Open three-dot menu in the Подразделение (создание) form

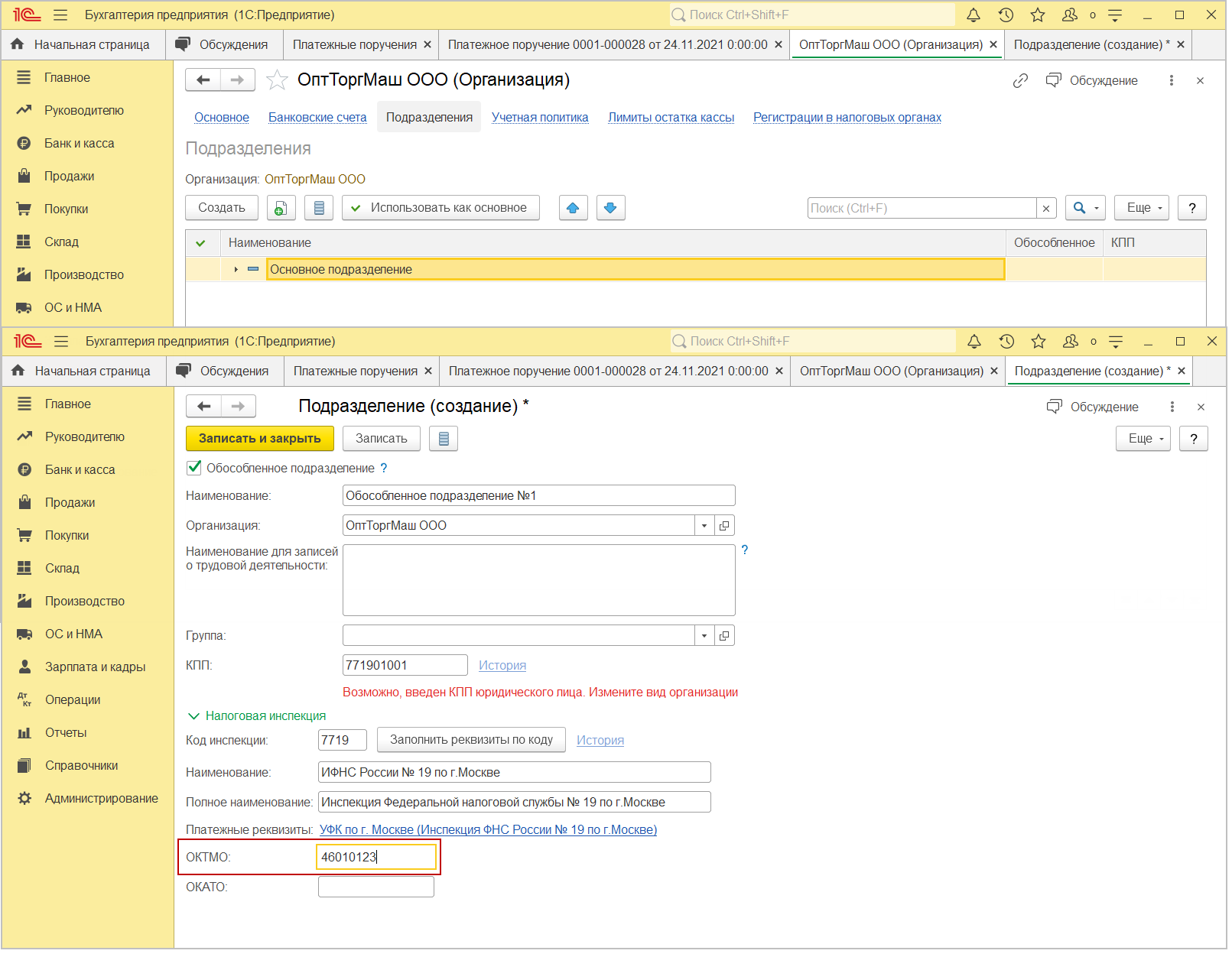coord(1172,407)
